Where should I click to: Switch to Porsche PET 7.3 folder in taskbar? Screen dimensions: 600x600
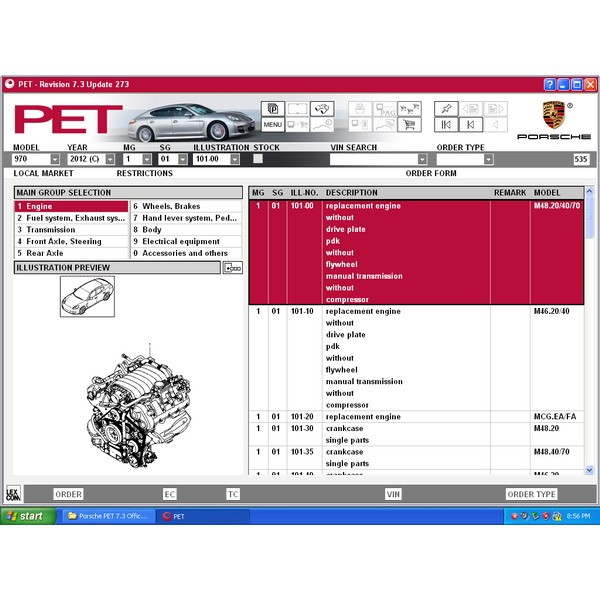(108, 516)
